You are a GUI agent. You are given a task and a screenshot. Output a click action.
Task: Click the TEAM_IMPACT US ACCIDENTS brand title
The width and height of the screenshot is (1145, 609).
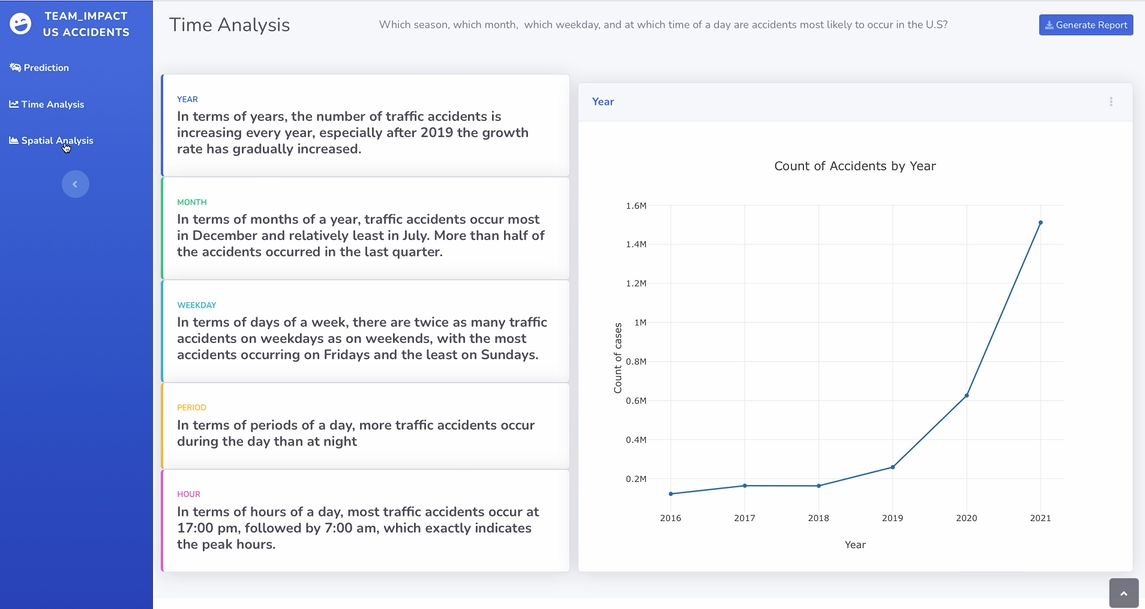(86, 24)
